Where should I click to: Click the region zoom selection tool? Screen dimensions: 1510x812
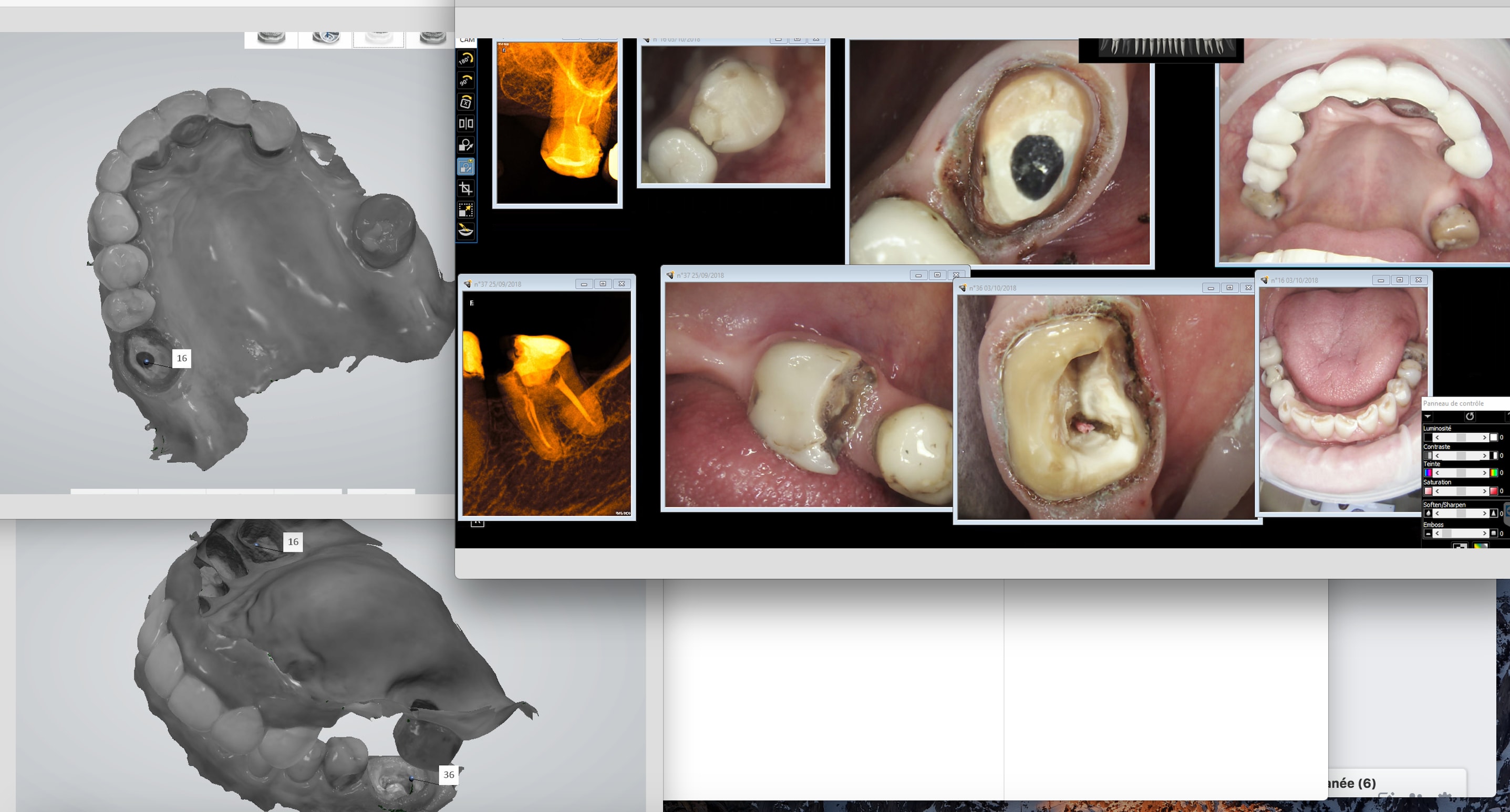click(x=466, y=210)
